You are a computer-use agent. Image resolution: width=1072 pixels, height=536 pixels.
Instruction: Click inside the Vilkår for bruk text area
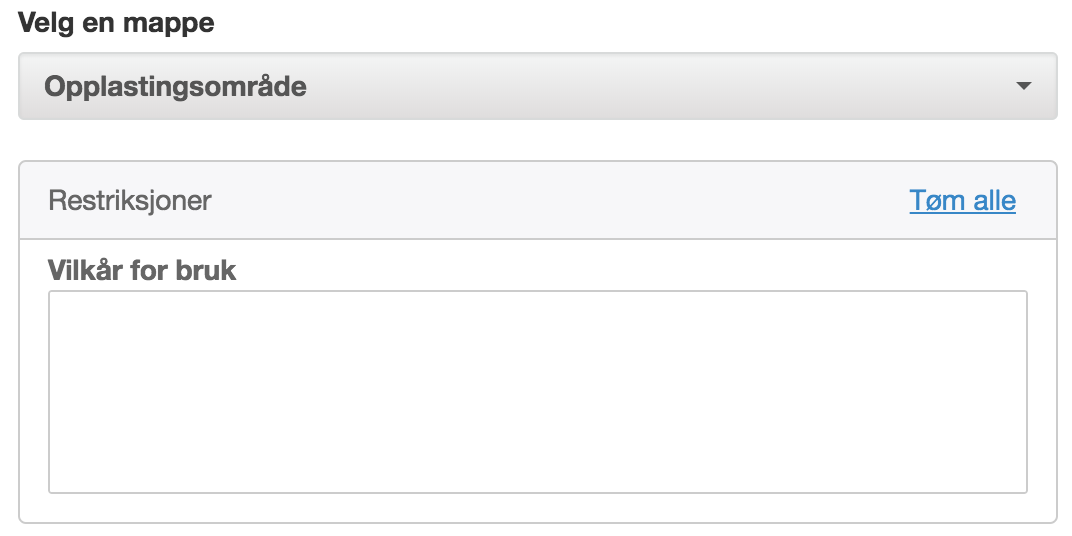coord(537,391)
